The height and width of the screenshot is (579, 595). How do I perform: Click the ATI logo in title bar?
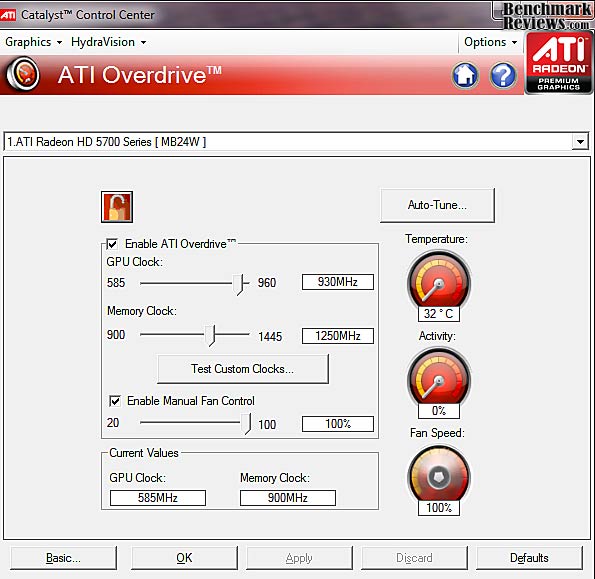pyautogui.click(x=8, y=15)
